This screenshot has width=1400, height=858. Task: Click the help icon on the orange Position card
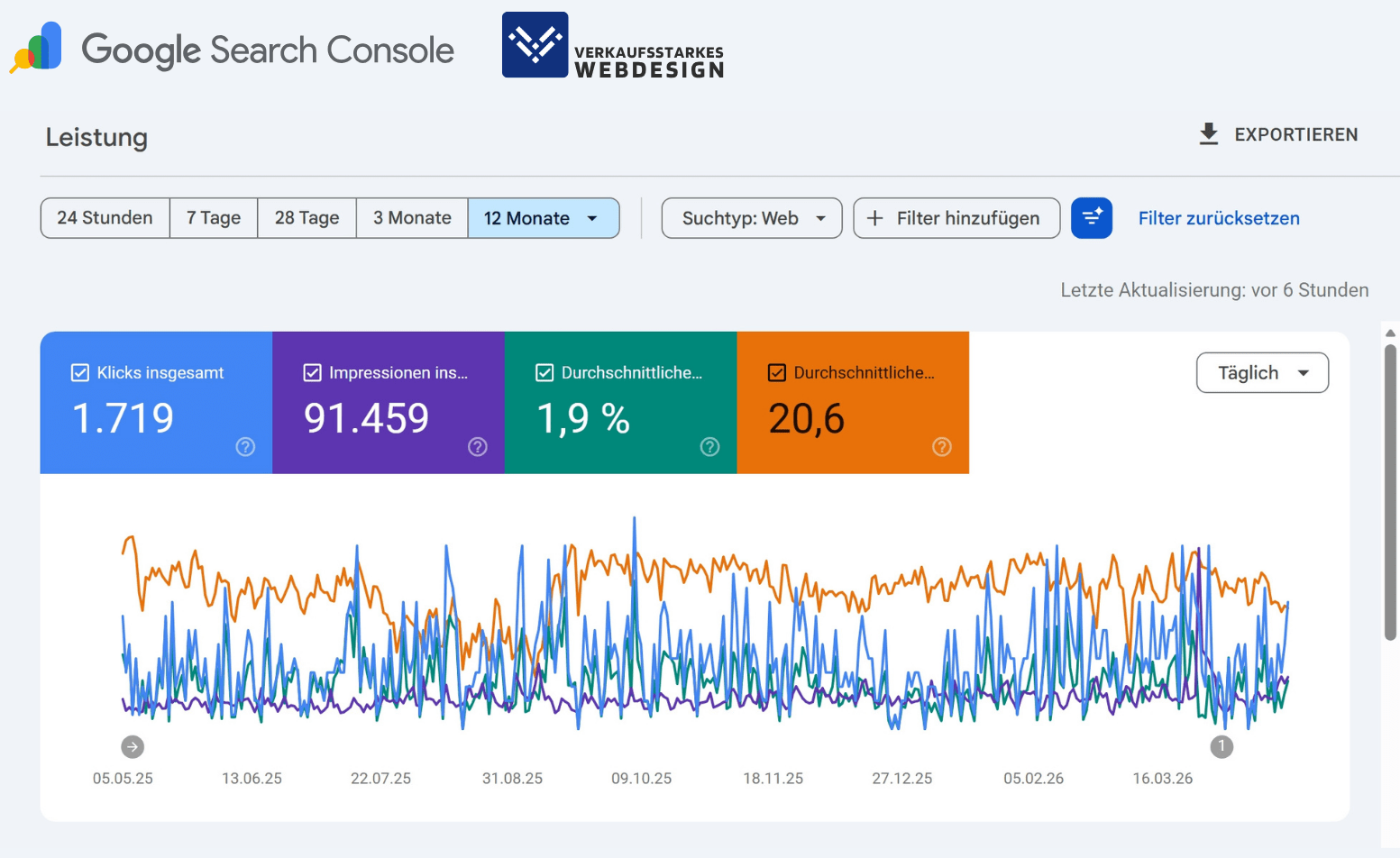click(x=942, y=446)
